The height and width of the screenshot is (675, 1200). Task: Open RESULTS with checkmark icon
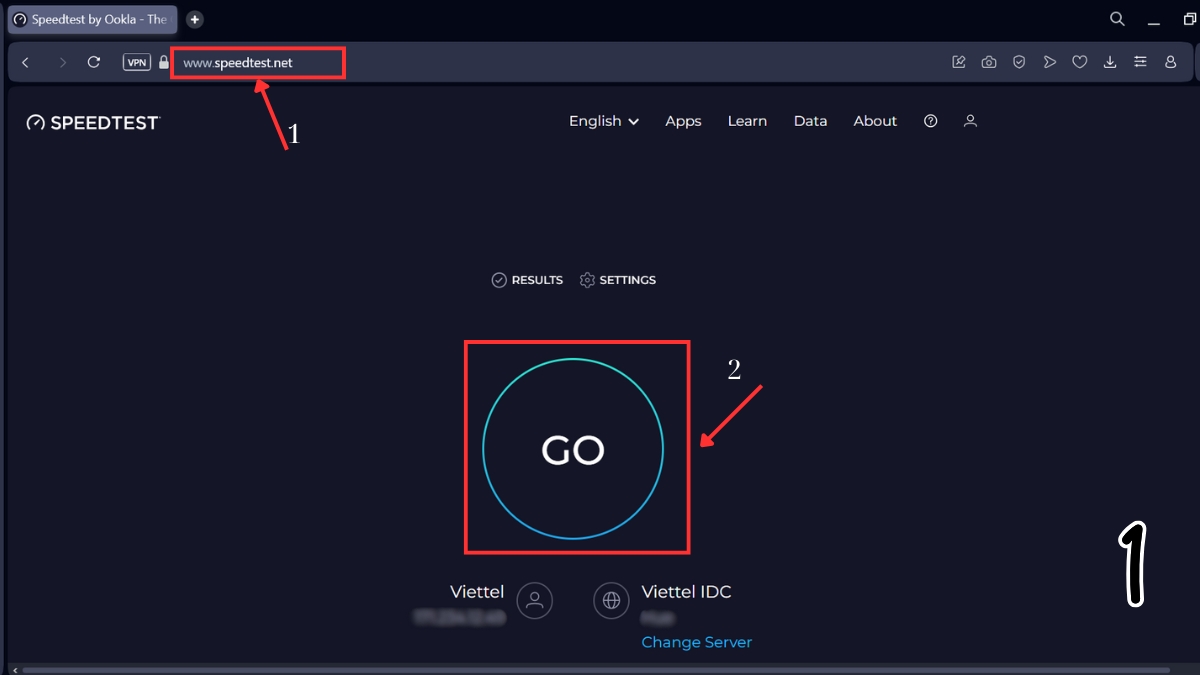click(527, 280)
